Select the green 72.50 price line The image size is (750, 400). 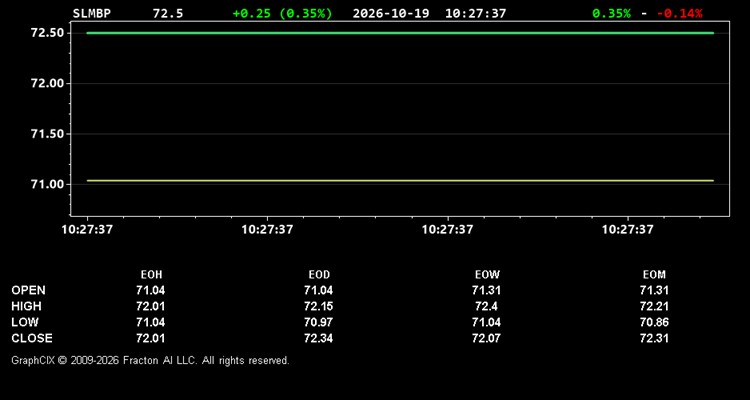click(400, 33)
